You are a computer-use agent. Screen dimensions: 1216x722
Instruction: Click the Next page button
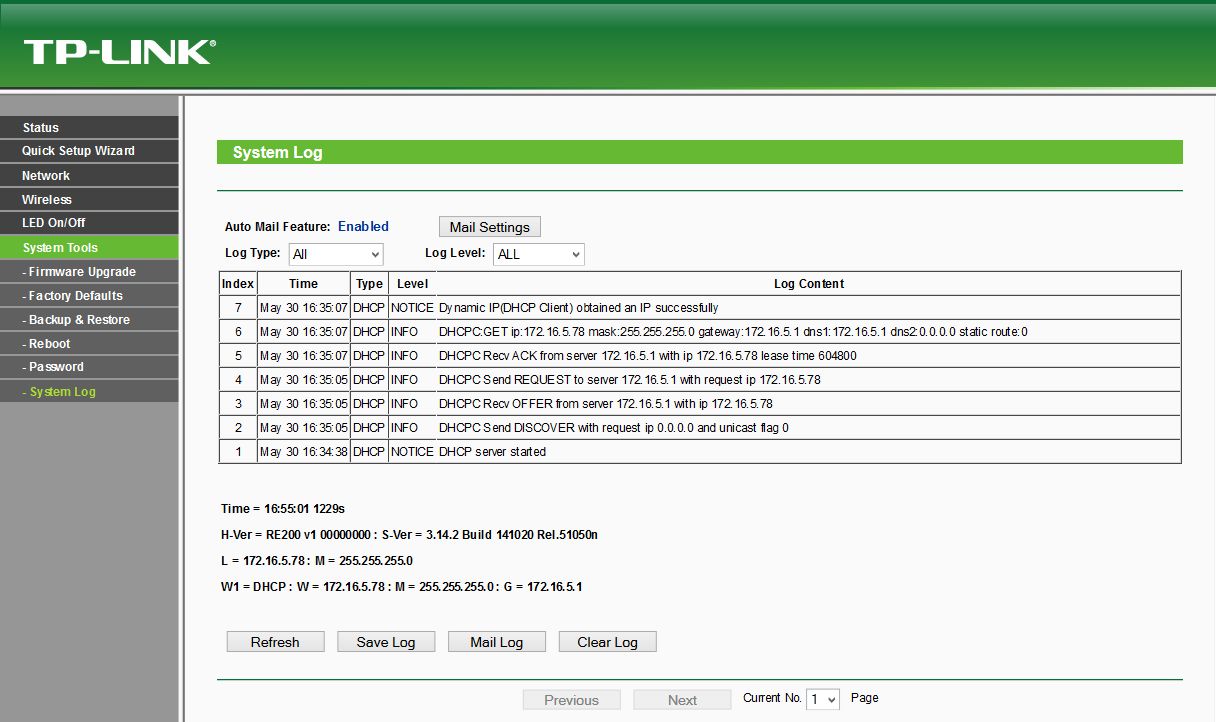(682, 700)
